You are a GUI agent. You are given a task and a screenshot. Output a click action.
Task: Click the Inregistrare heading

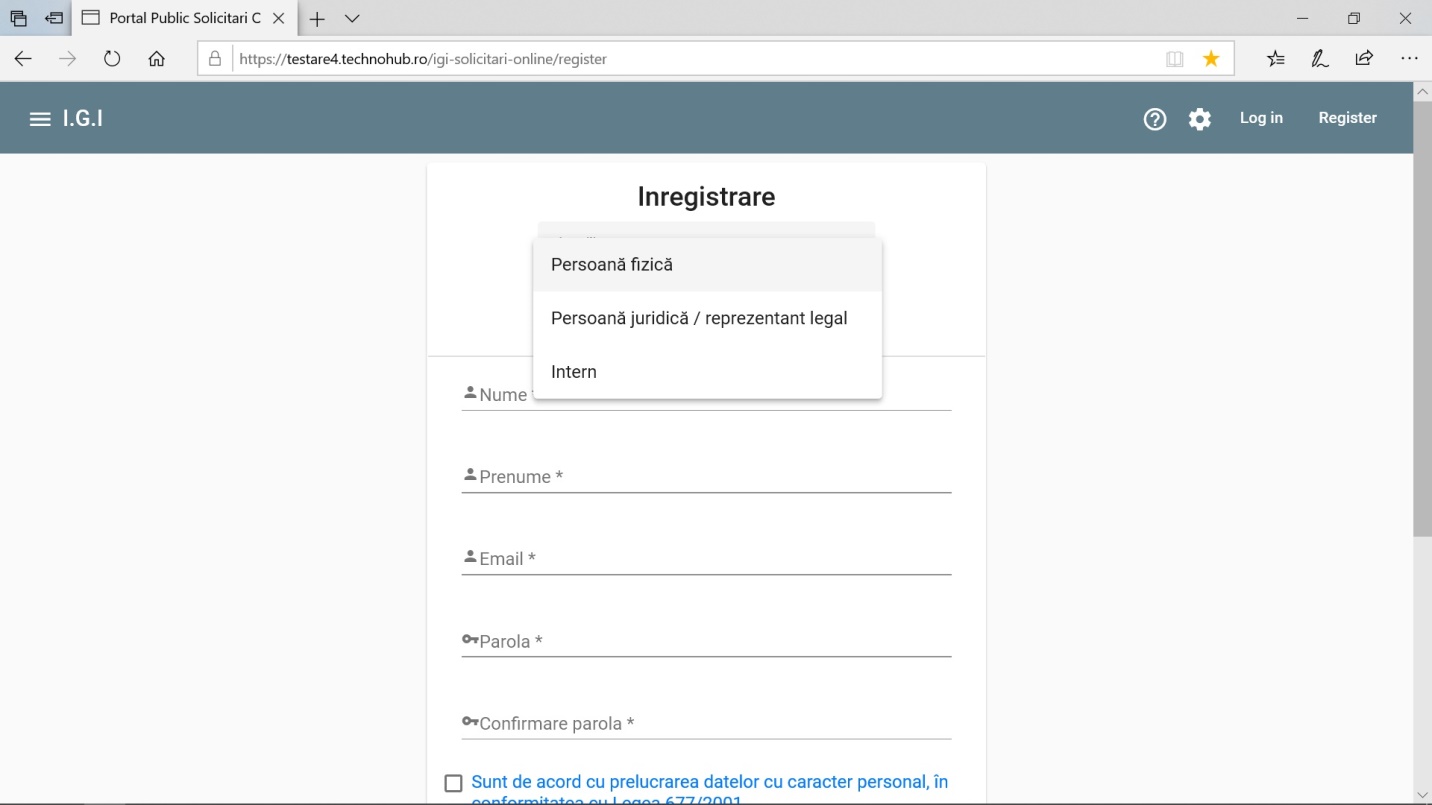click(706, 196)
